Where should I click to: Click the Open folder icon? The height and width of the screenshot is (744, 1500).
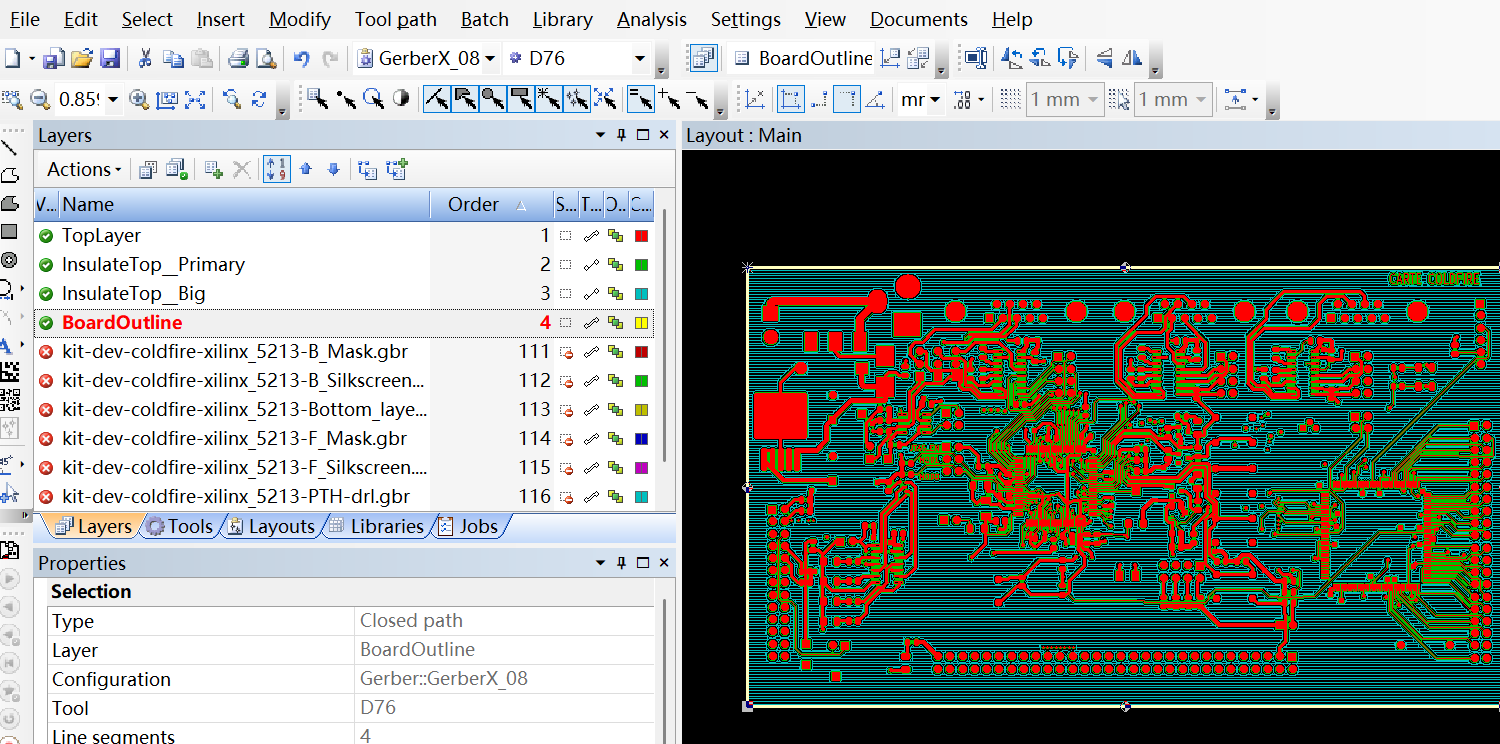coord(82,58)
